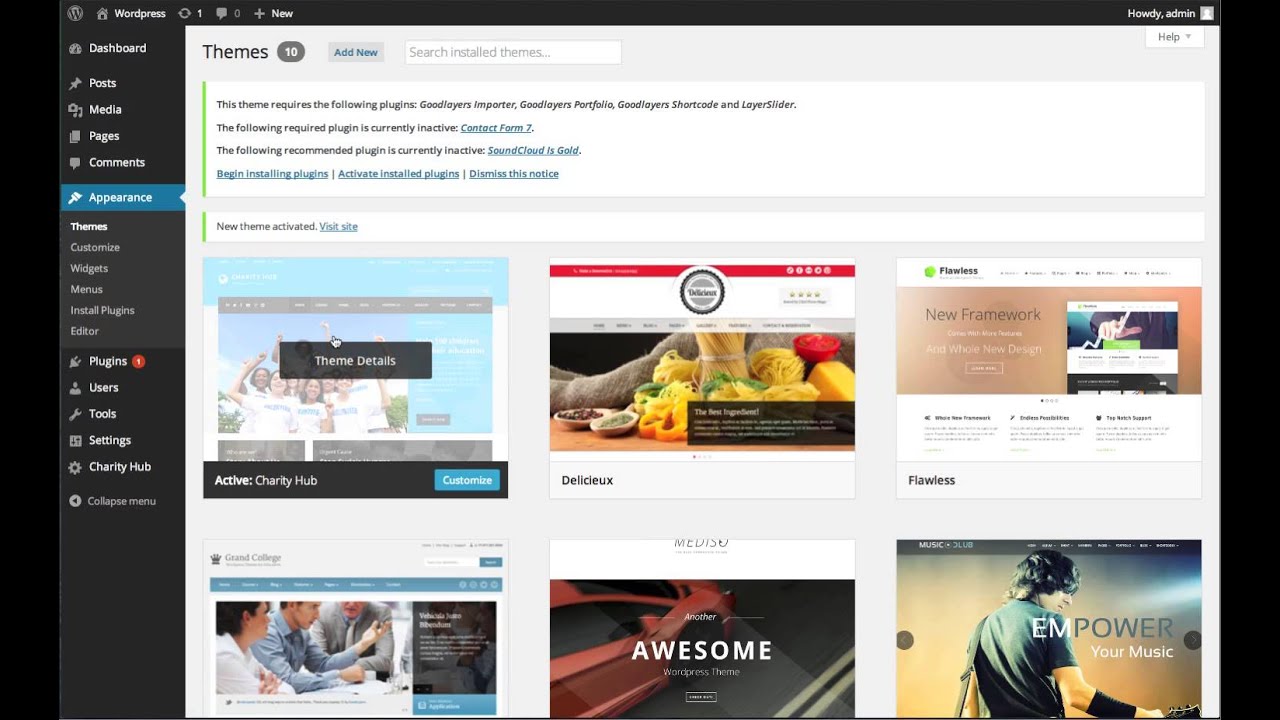Click the WordPress logo in admin bar
Screen dimensions: 1280x720
click(x=75, y=13)
